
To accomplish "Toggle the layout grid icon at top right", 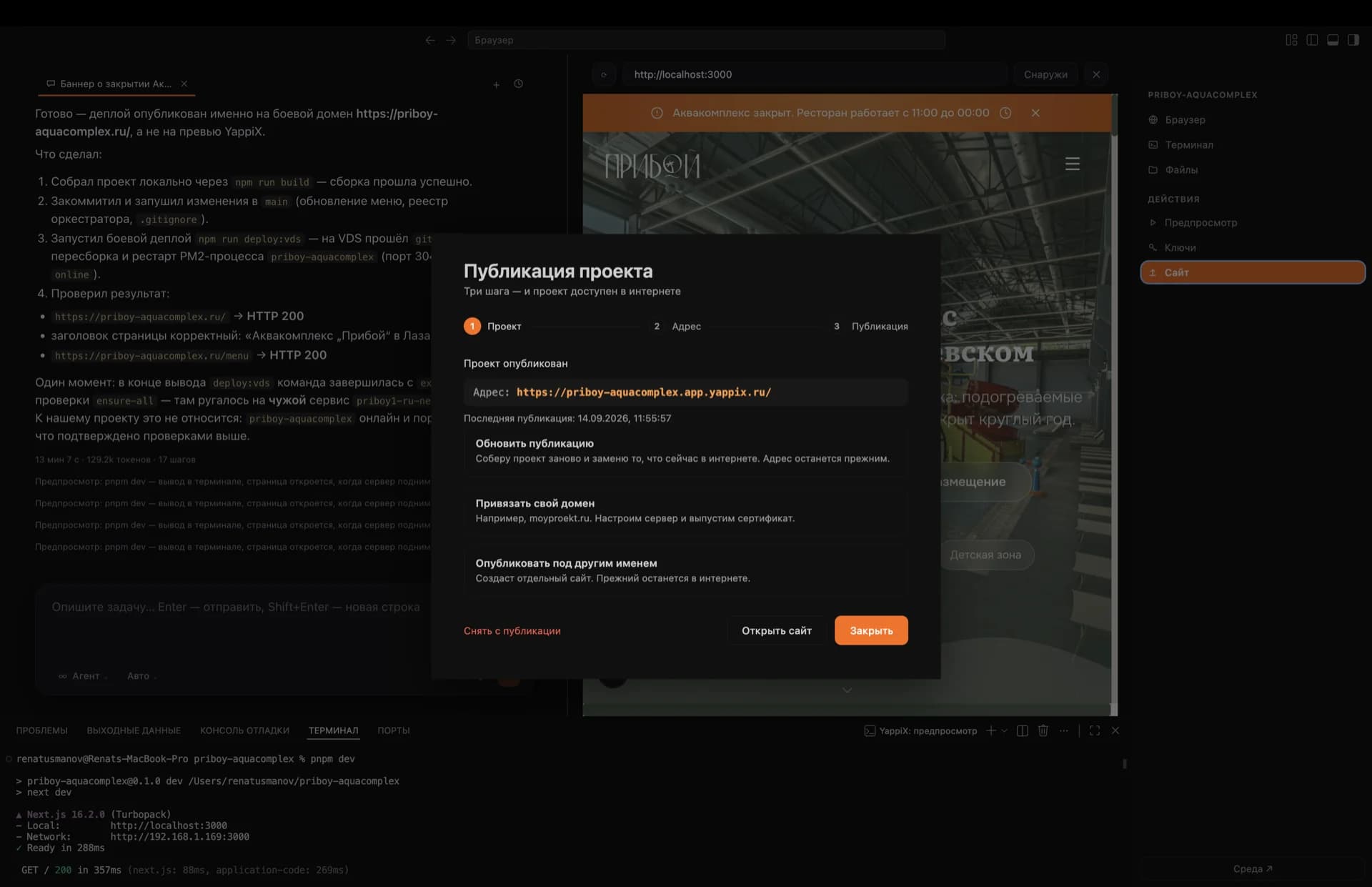I will (x=1291, y=40).
